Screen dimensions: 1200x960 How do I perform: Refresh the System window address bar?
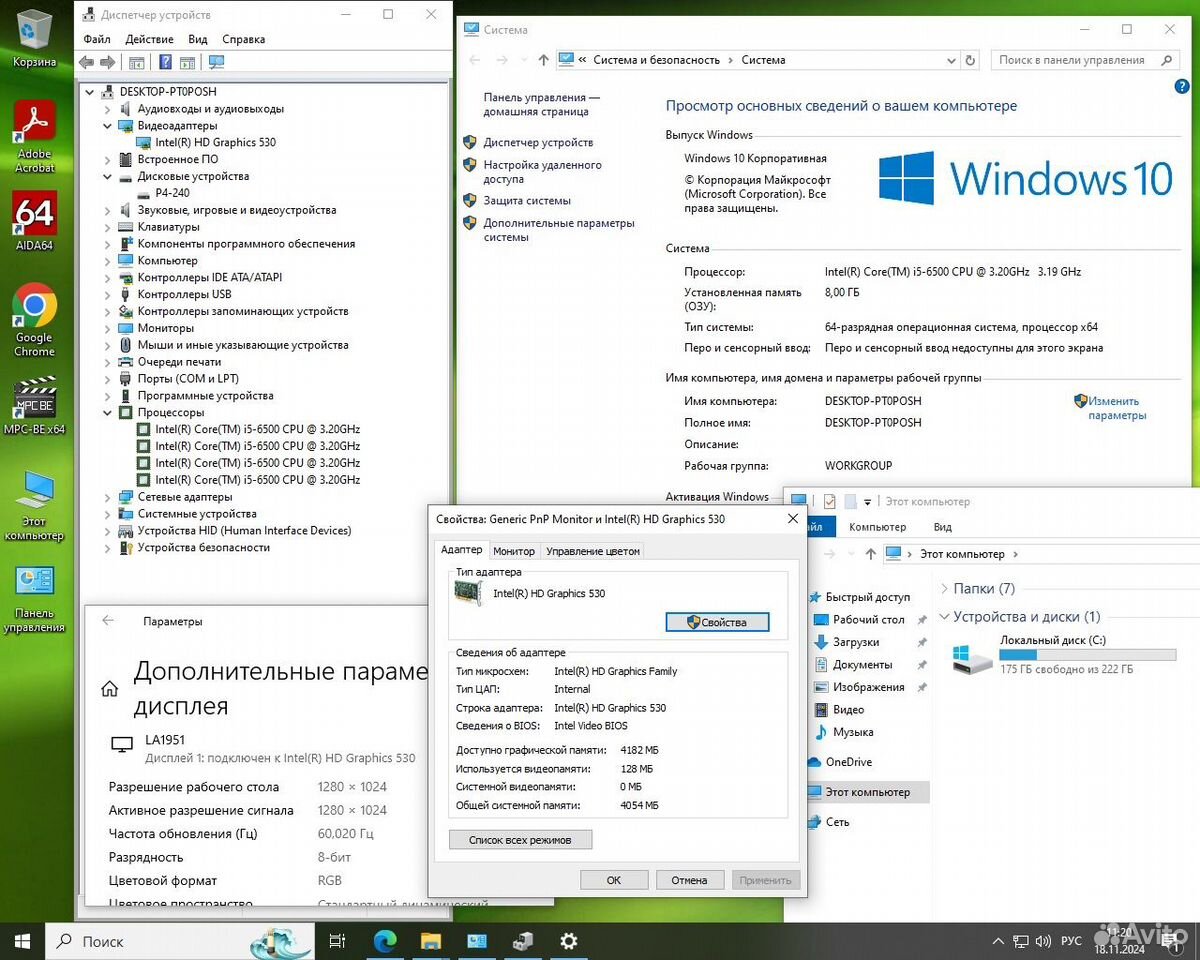(969, 60)
